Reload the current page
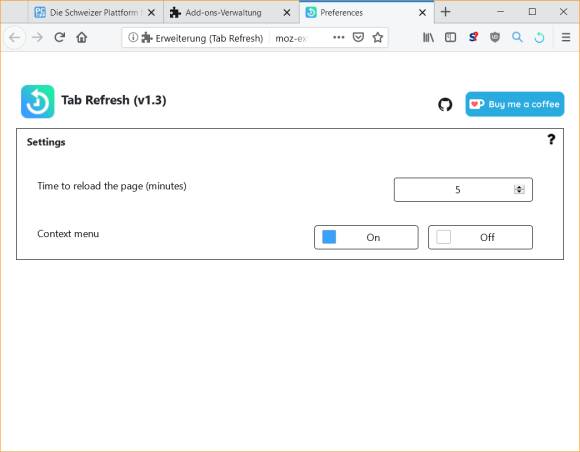The height and width of the screenshot is (452, 580). [x=59, y=37]
